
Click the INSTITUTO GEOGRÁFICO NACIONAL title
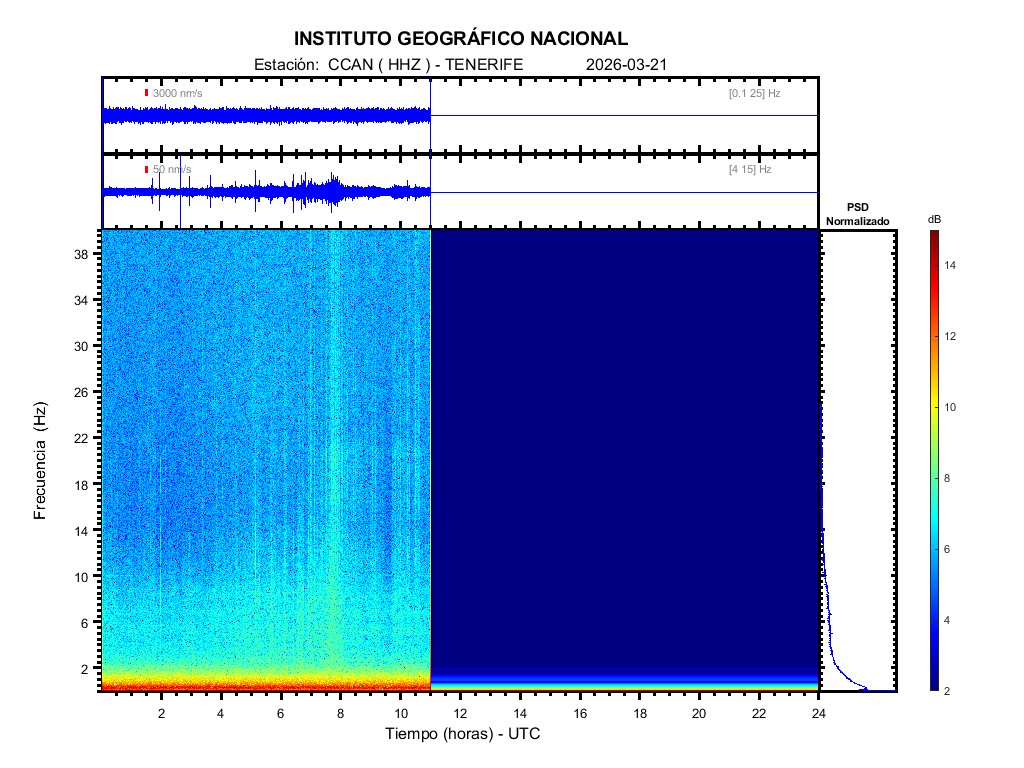point(461,39)
